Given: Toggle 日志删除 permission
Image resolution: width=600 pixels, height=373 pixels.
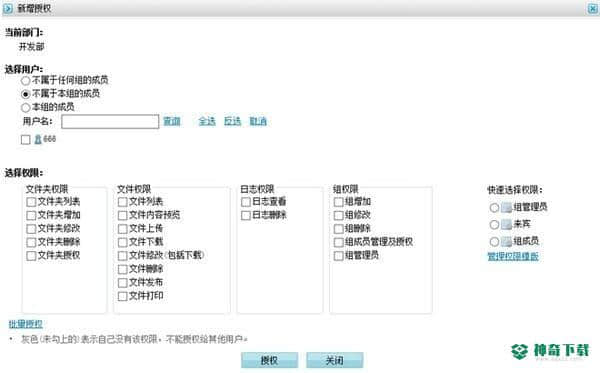Looking at the screenshot, I should click(246, 215).
